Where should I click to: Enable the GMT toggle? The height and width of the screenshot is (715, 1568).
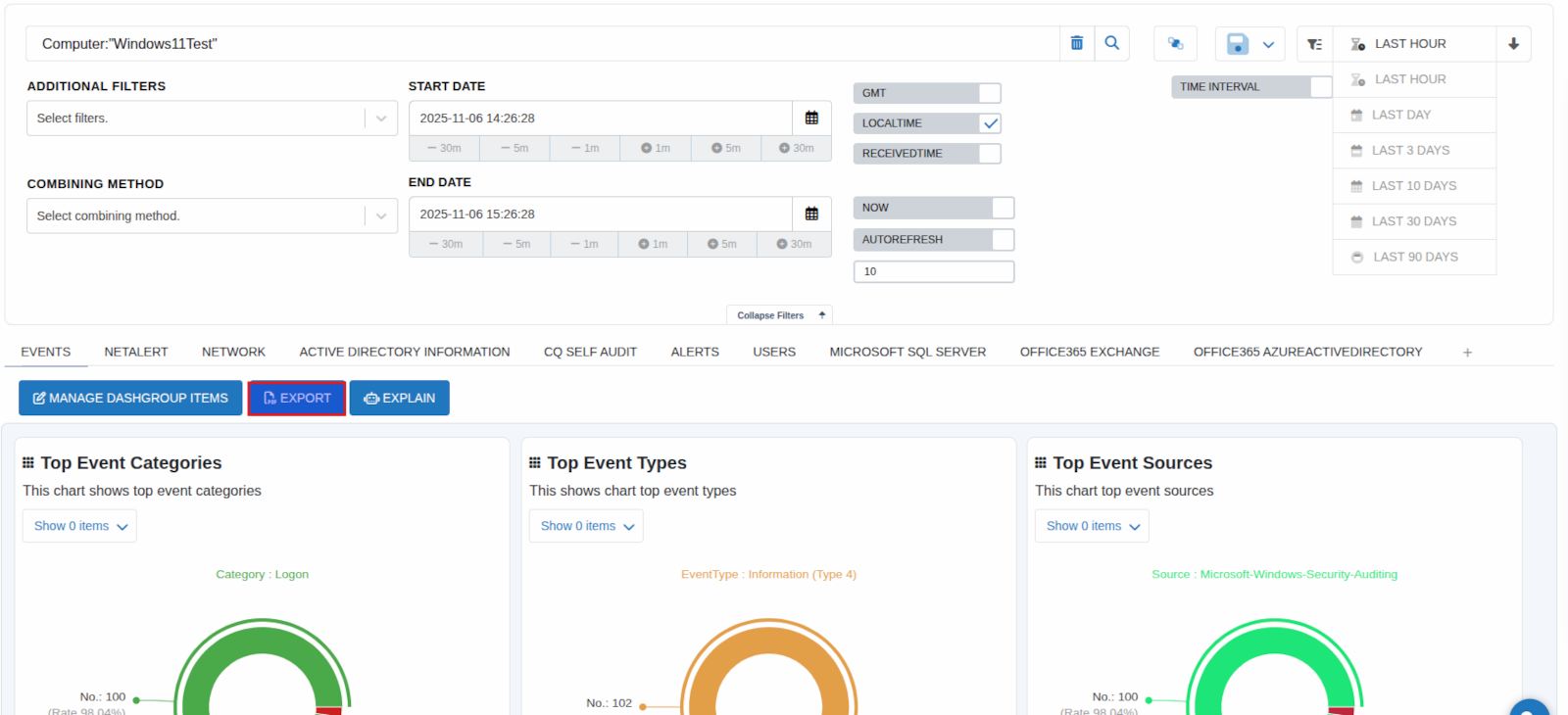[x=989, y=93]
